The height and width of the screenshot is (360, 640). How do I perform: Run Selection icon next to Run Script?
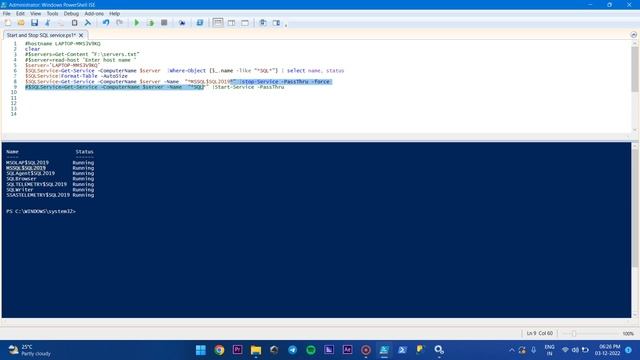coord(151,23)
